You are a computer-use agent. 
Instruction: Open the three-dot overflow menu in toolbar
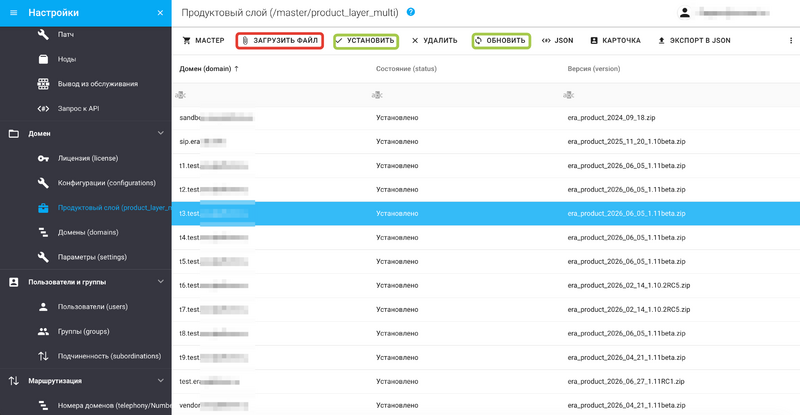click(x=791, y=41)
